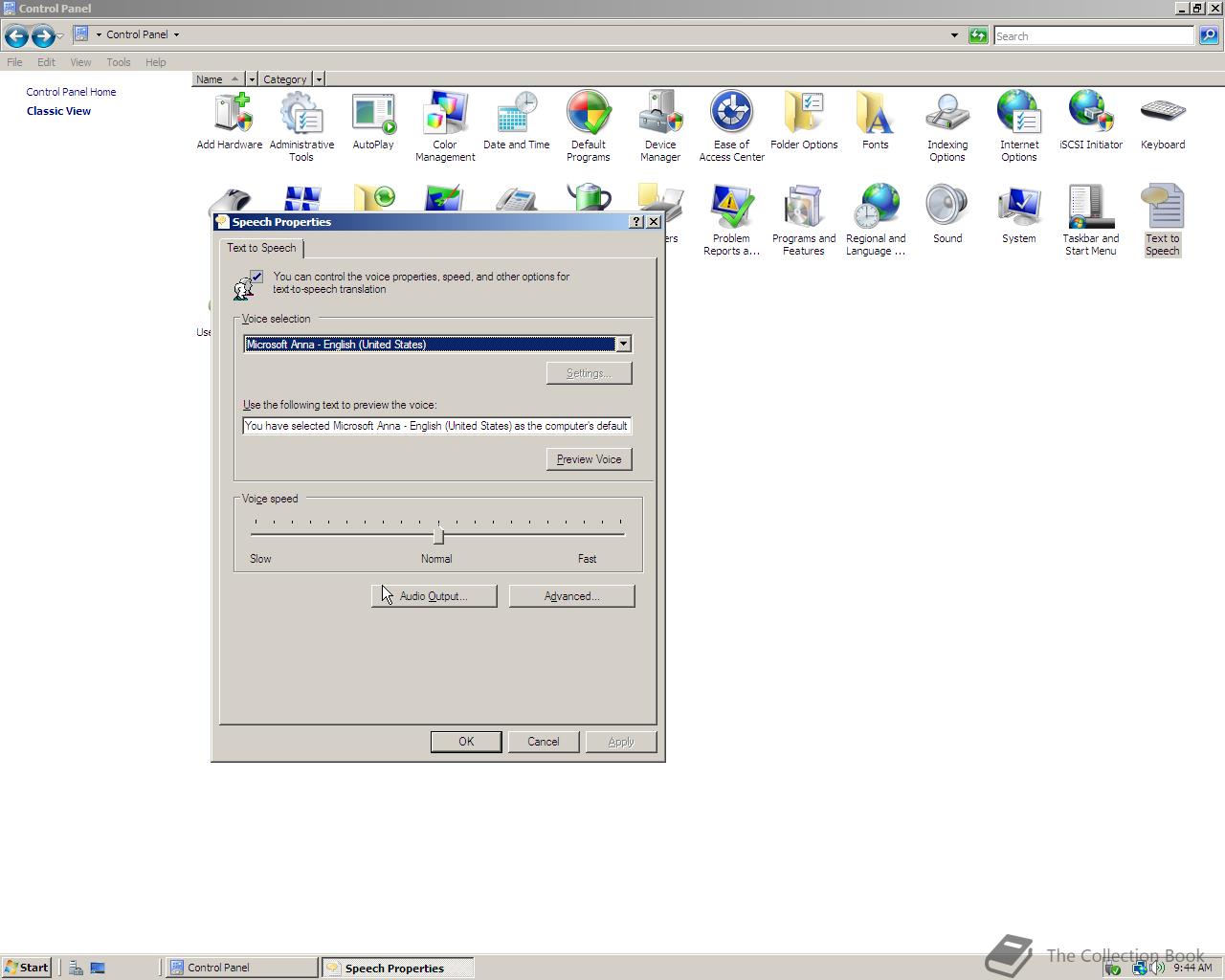Click the Category column header
Screen dimensions: 1225x980
click(x=285, y=79)
